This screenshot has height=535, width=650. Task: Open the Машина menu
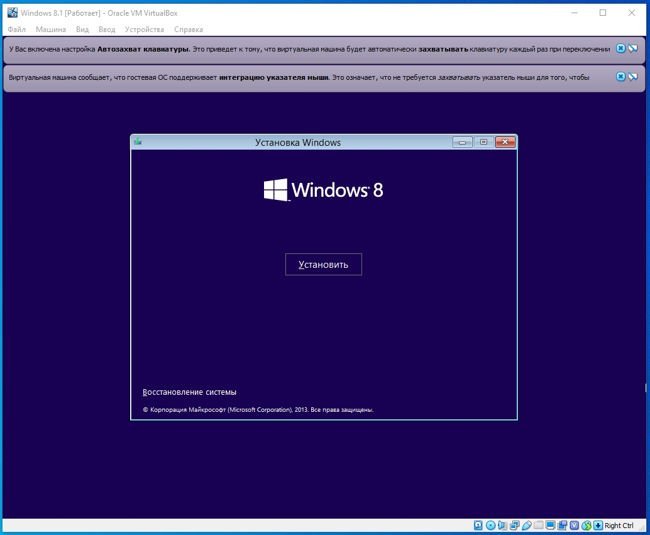(x=51, y=29)
